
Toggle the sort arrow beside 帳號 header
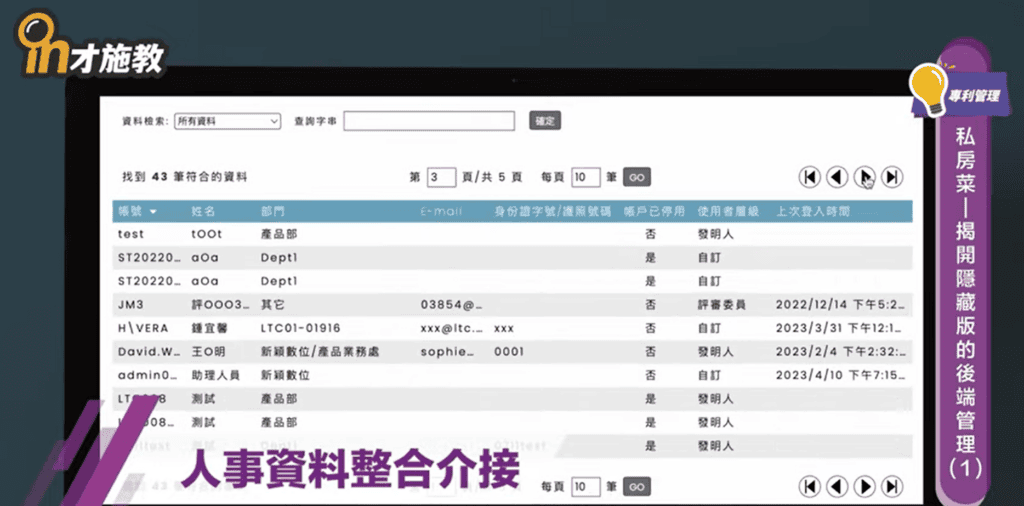tap(153, 212)
